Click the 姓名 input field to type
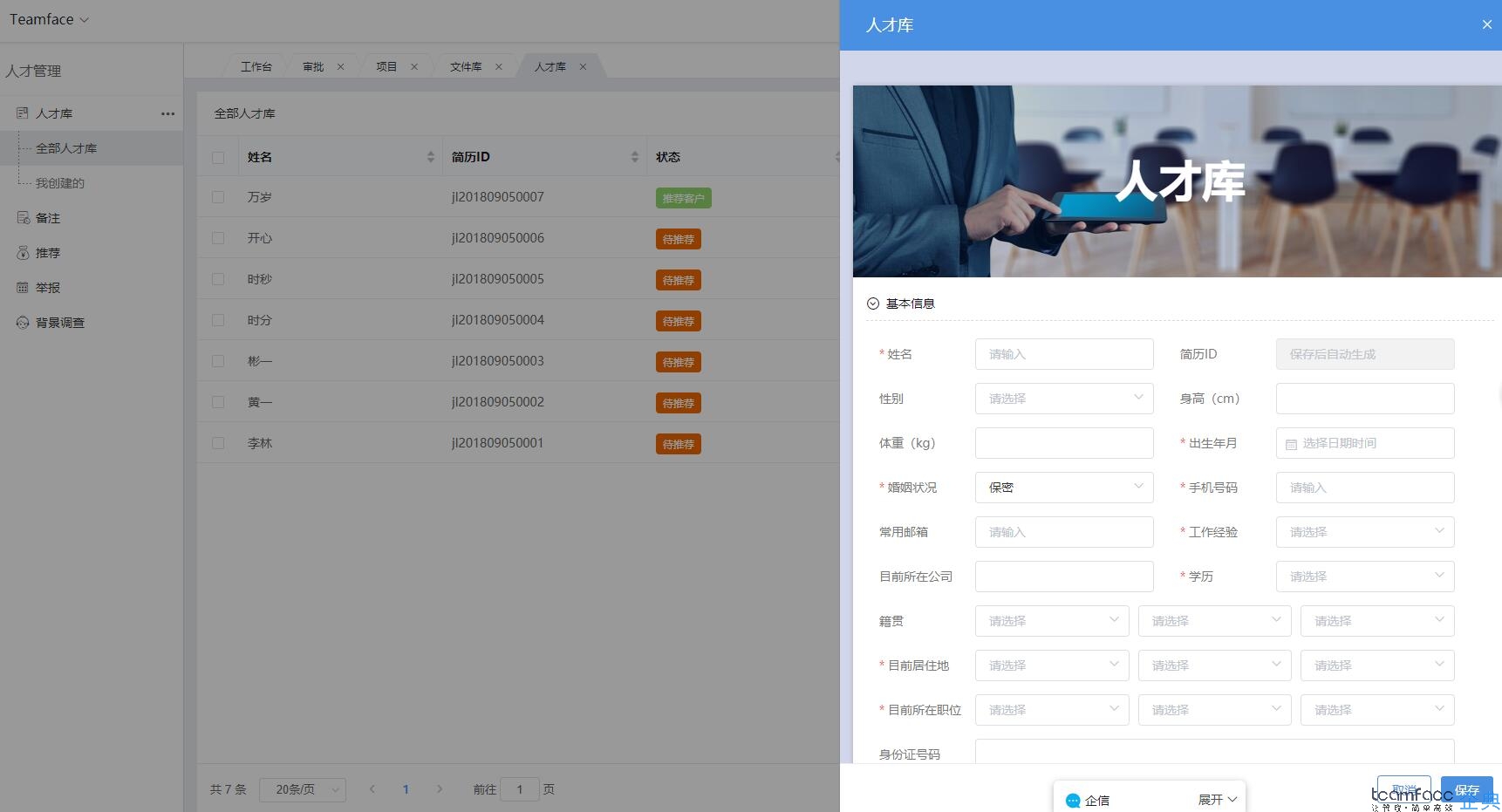The width and height of the screenshot is (1502, 812). pyautogui.click(x=1063, y=354)
